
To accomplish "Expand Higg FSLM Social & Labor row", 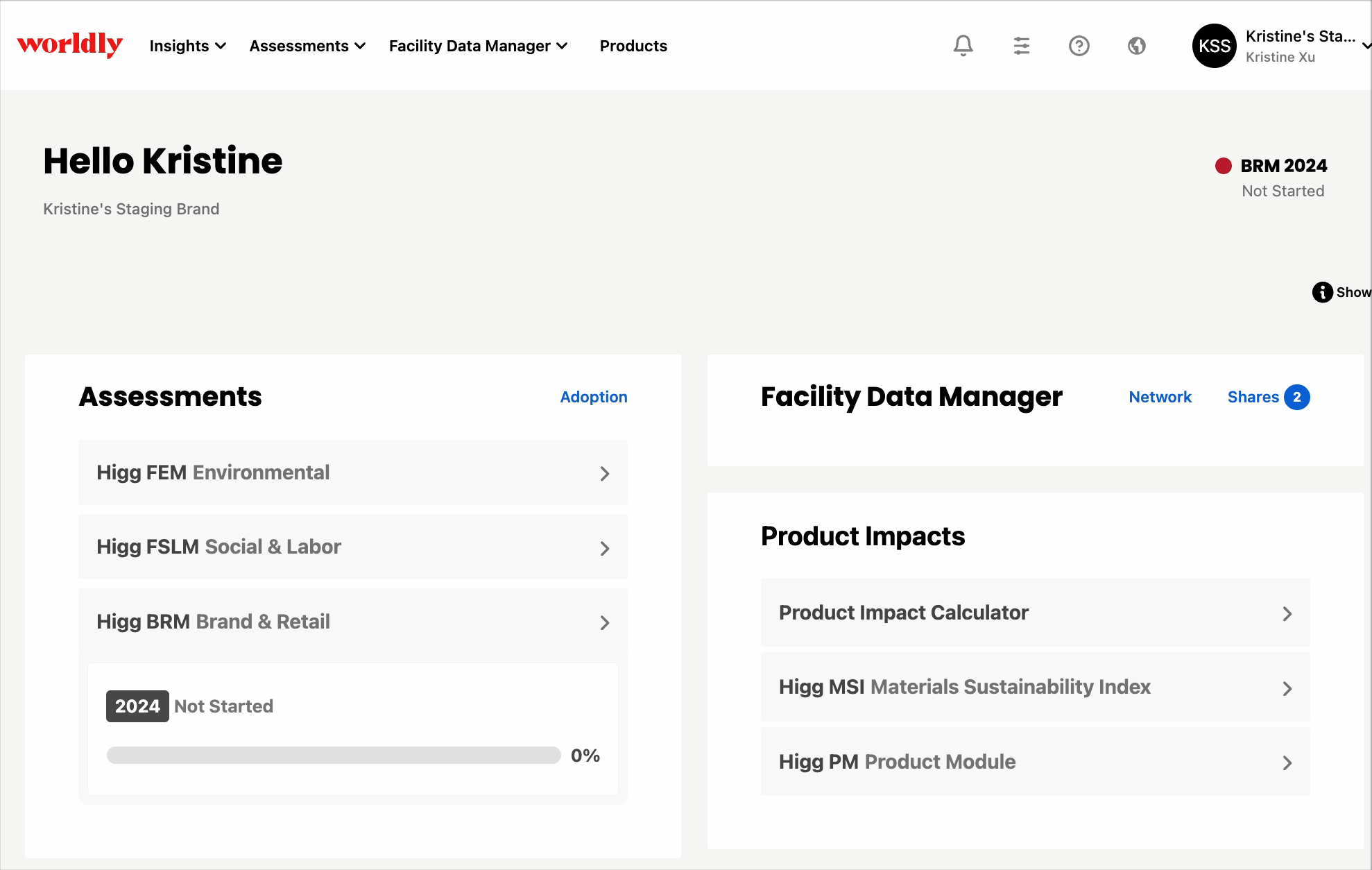I will point(352,547).
